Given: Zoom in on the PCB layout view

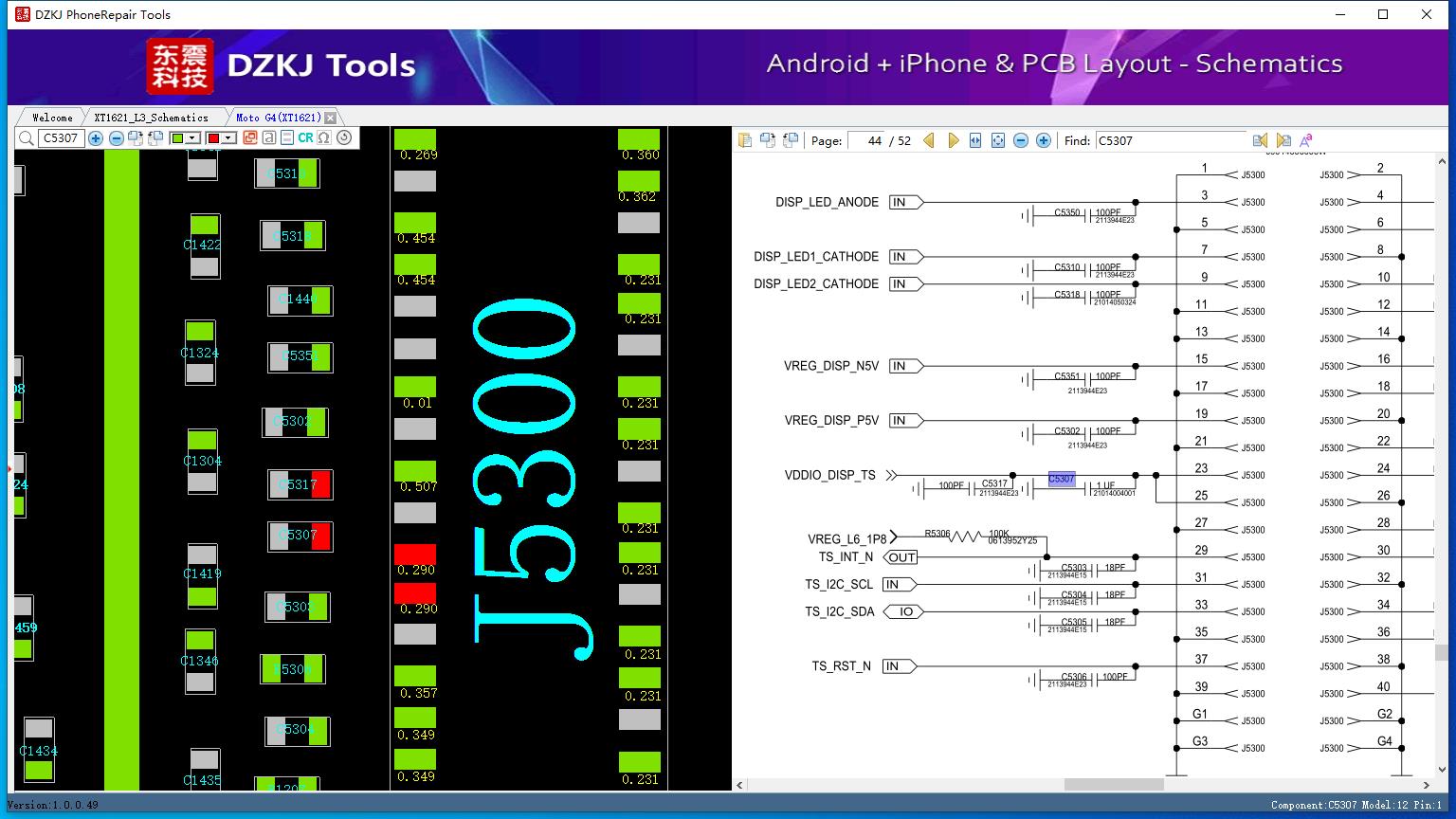Looking at the screenshot, I should pos(96,138).
